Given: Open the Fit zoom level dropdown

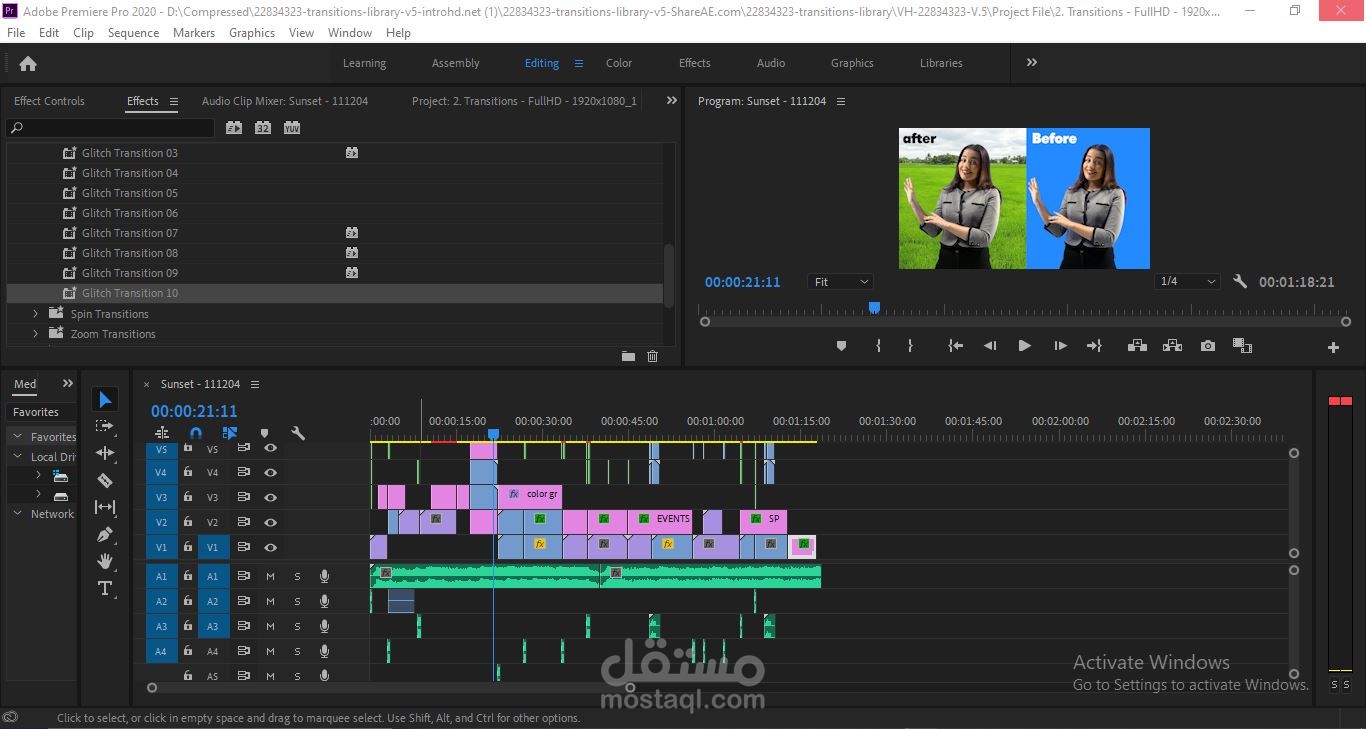Looking at the screenshot, I should point(840,282).
